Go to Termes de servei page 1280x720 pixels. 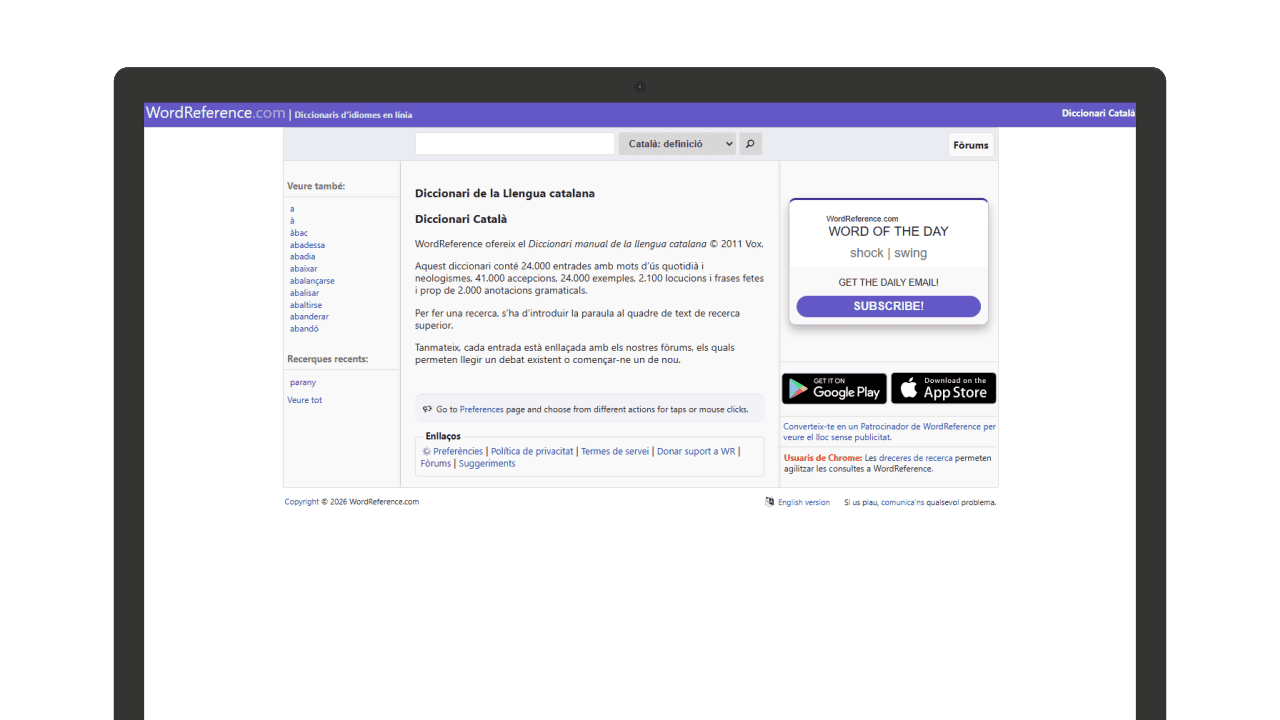coord(615,452)
